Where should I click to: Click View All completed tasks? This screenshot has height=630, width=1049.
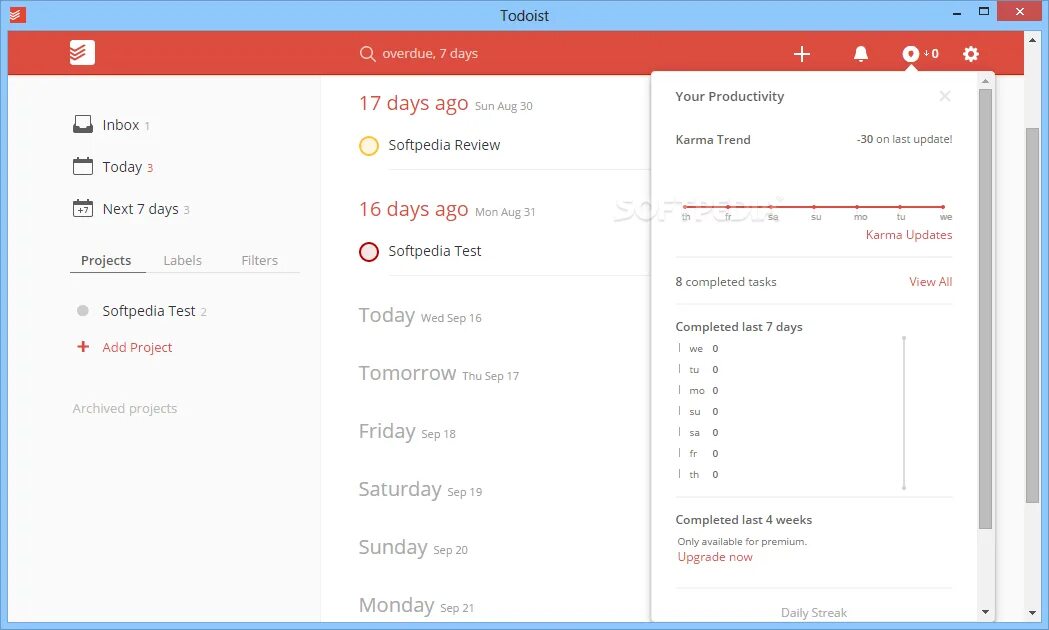pos(930,282)
